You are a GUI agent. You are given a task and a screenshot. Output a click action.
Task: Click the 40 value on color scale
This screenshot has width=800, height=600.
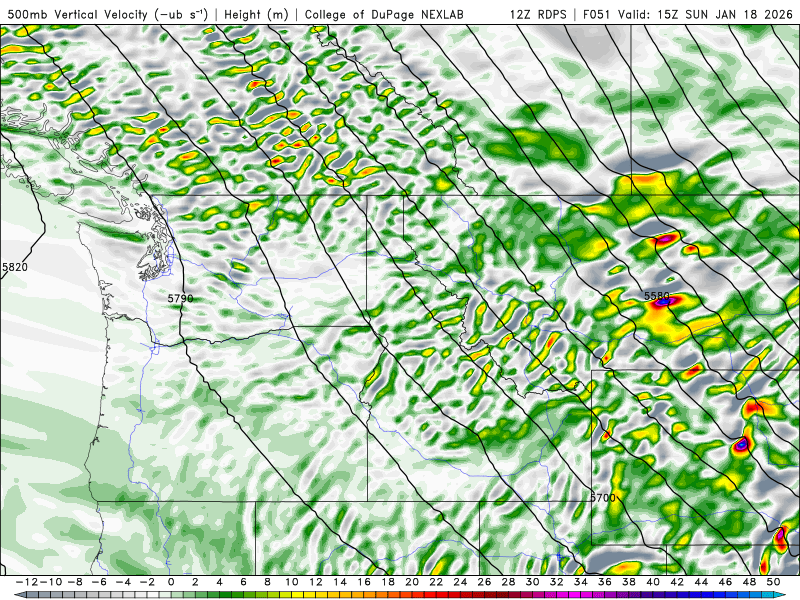[x=653, y=582]
